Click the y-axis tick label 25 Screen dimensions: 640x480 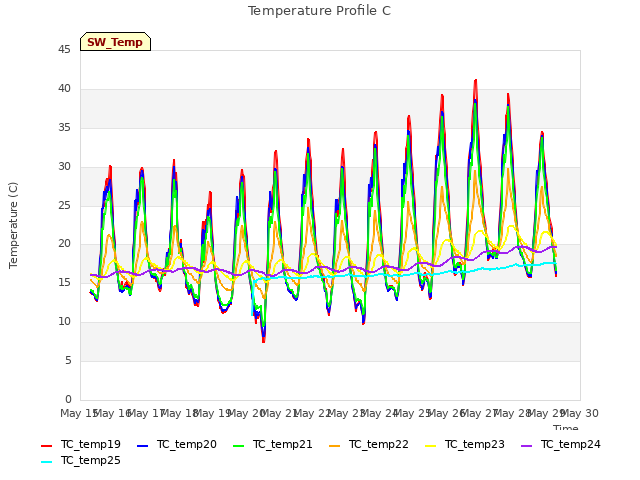(64, 205)
